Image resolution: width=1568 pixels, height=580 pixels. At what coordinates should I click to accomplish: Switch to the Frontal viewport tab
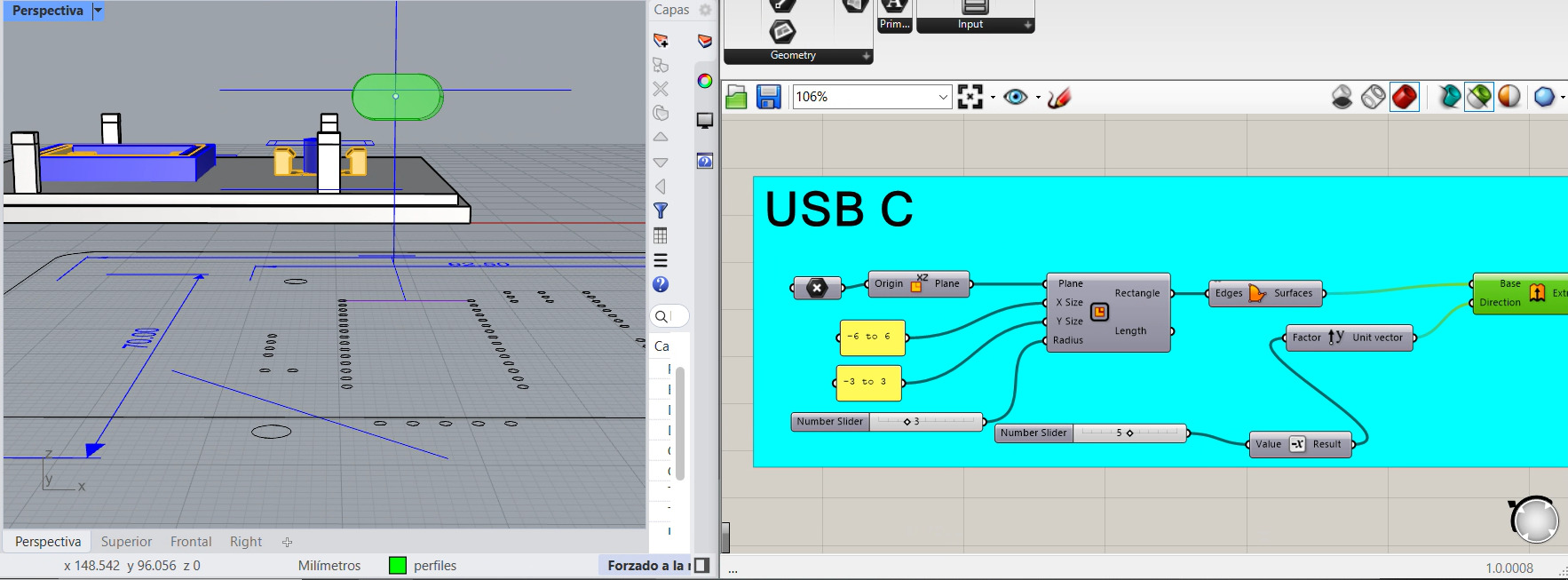[x=191, y=542]
